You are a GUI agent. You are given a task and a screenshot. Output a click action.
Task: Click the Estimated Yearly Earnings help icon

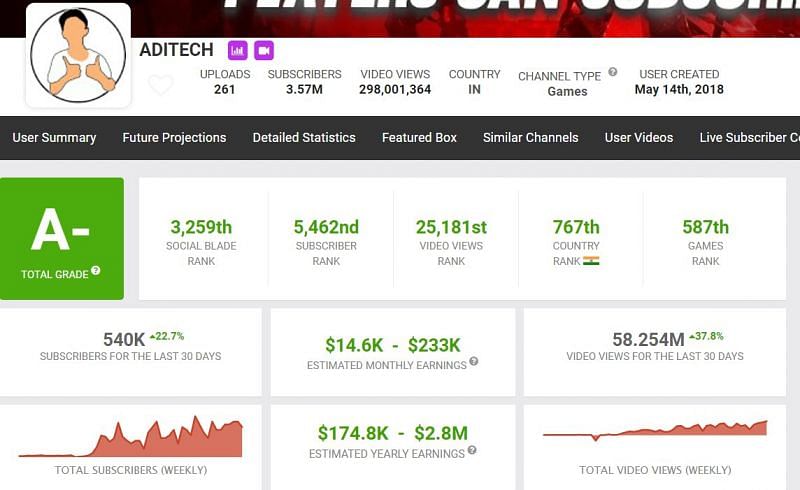click(472, 450)
